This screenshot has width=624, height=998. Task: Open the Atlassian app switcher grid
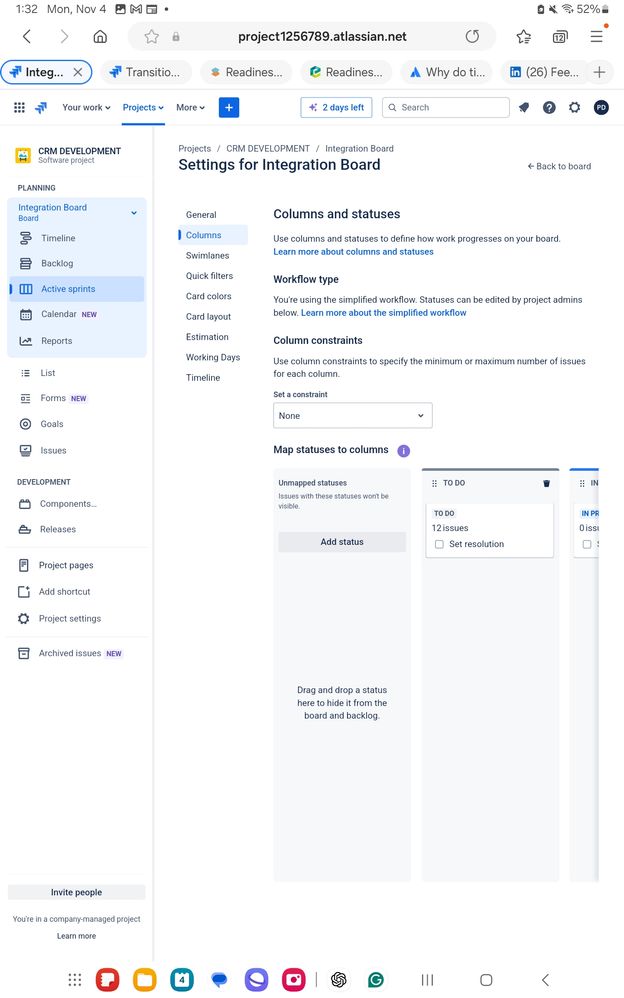19,108
